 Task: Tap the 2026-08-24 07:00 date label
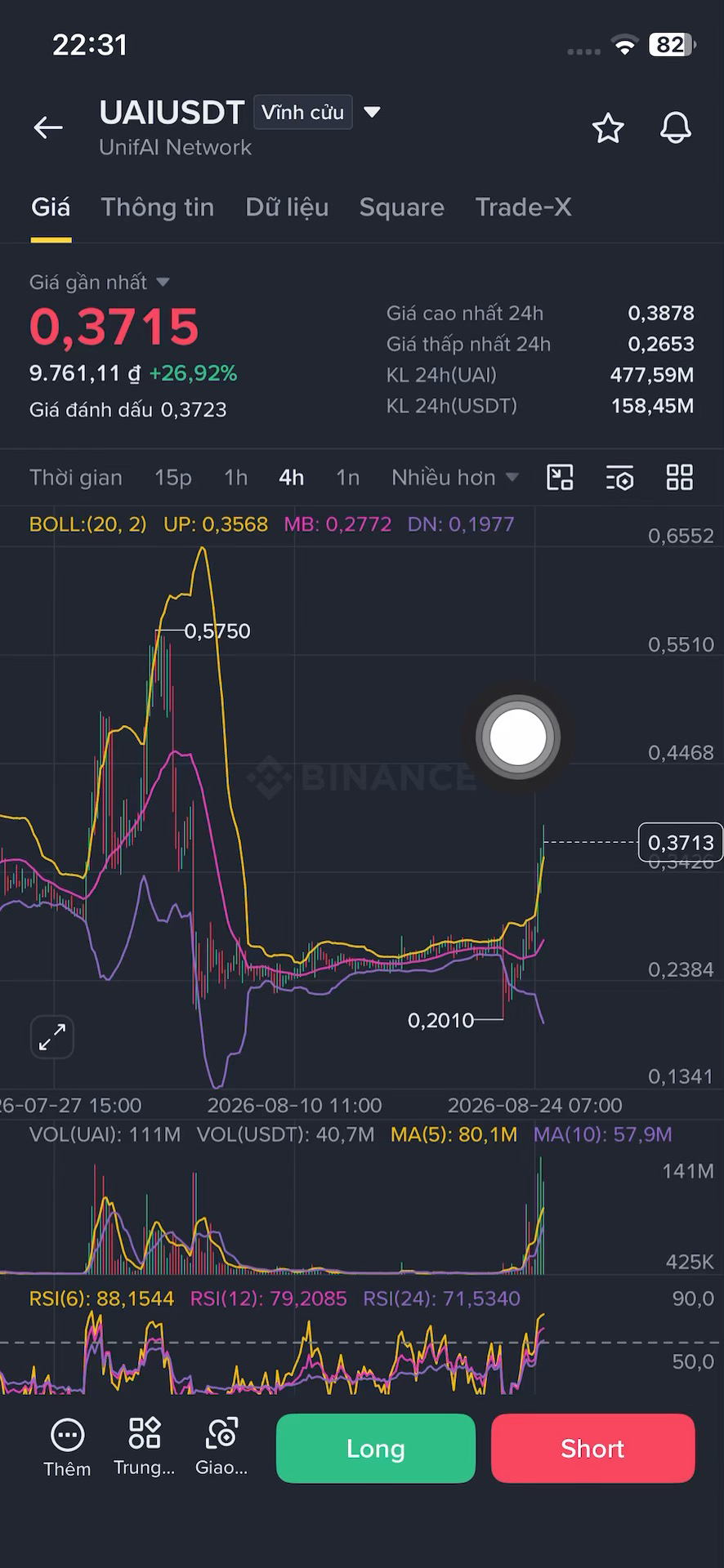pyautogui.click(x=535, y=1106)
